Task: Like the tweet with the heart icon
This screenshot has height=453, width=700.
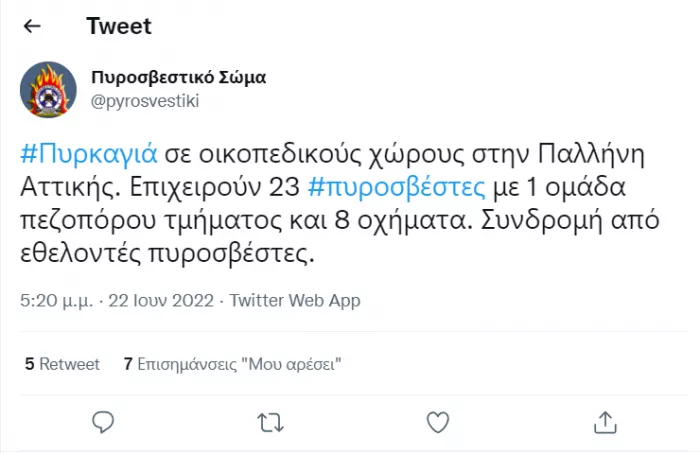Action: pos(438,422)
